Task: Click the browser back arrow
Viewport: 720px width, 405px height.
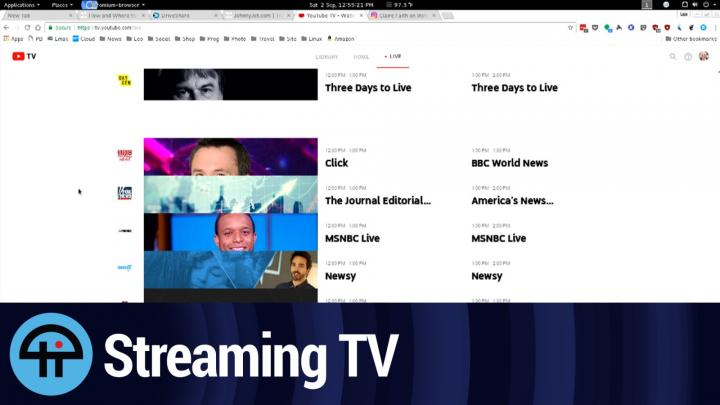Action: click(7, 28)
